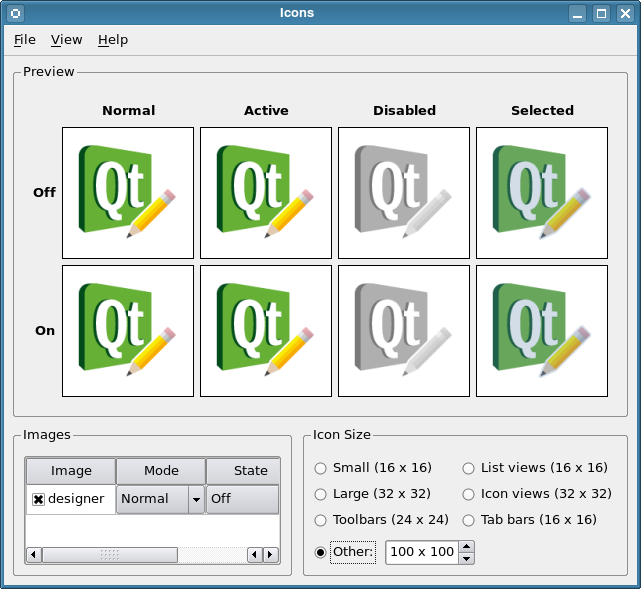The image size is (641, 589).
Task: Click the Active Off preview icon
Action: coord(266,193)
